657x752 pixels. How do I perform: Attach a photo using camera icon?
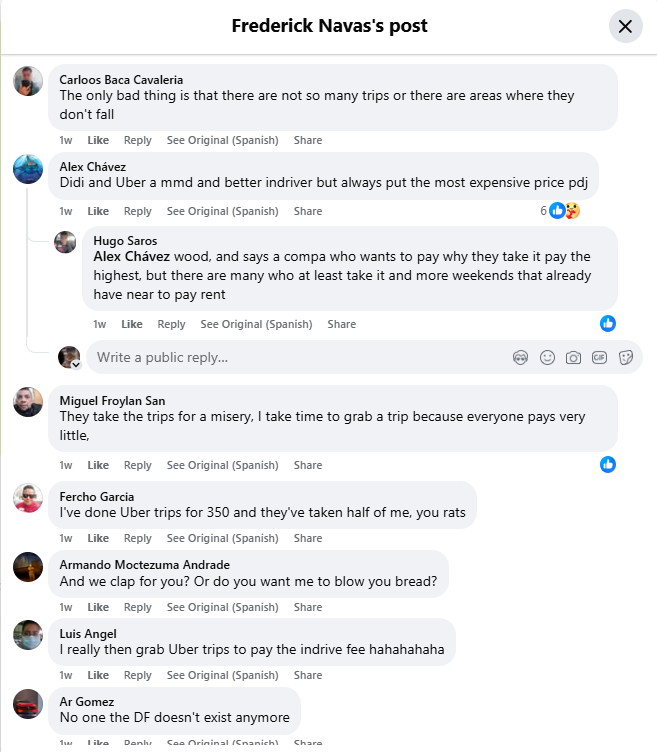point(573,358)
